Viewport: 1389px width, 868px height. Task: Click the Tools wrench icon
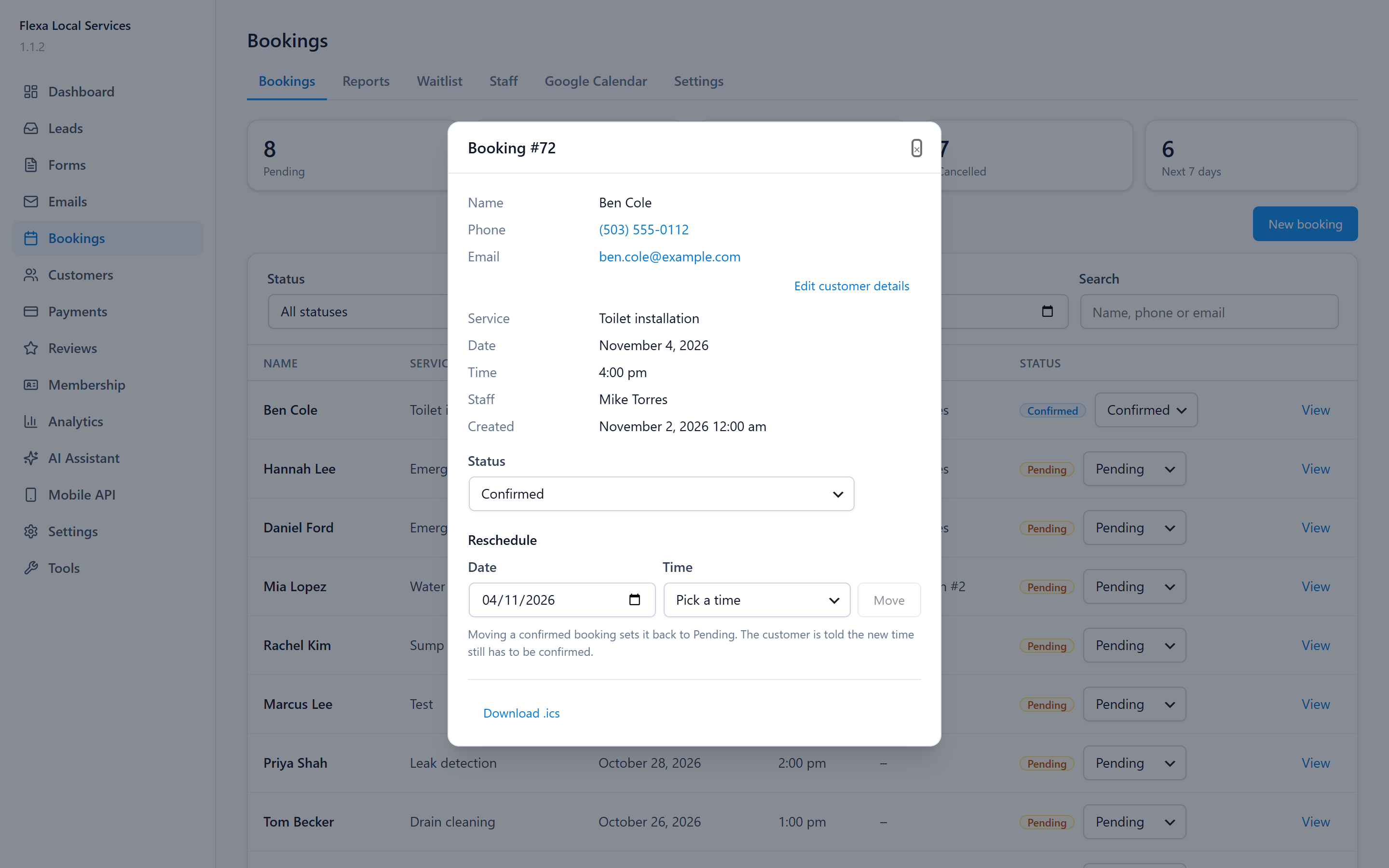(31, 569)
